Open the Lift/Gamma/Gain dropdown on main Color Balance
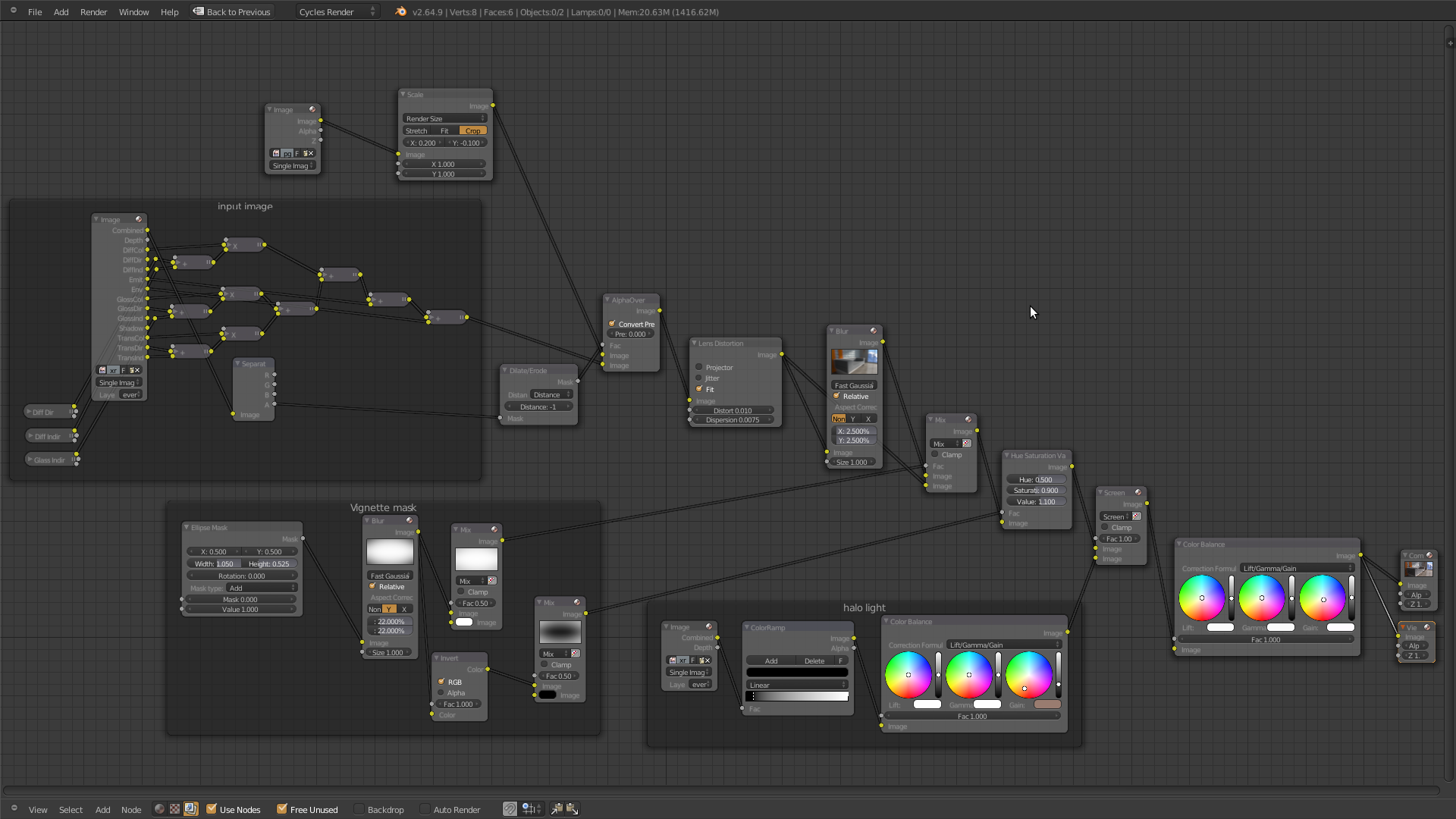This screenshot has height=819, width=1456. [1298, 568]
